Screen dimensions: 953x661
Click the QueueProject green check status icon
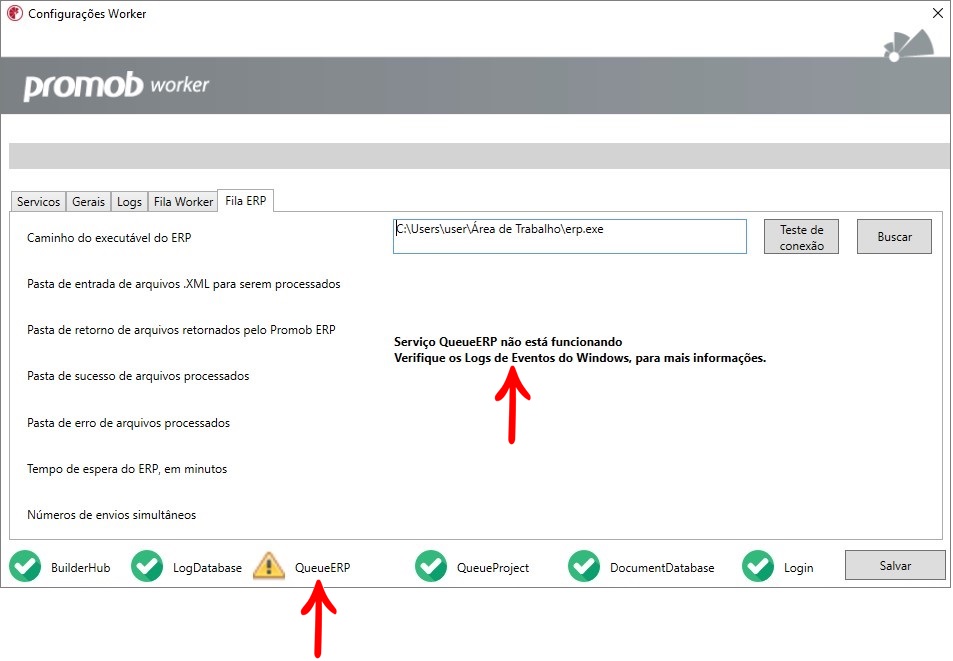pyautogui.click(x=431, y=566)
